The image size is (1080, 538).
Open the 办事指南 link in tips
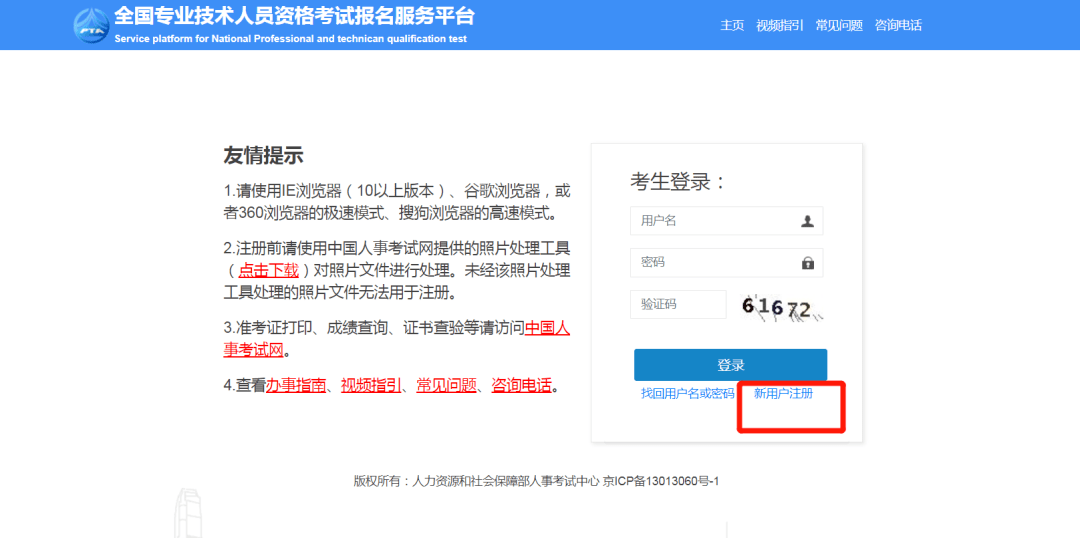click(x=296, y=386)
